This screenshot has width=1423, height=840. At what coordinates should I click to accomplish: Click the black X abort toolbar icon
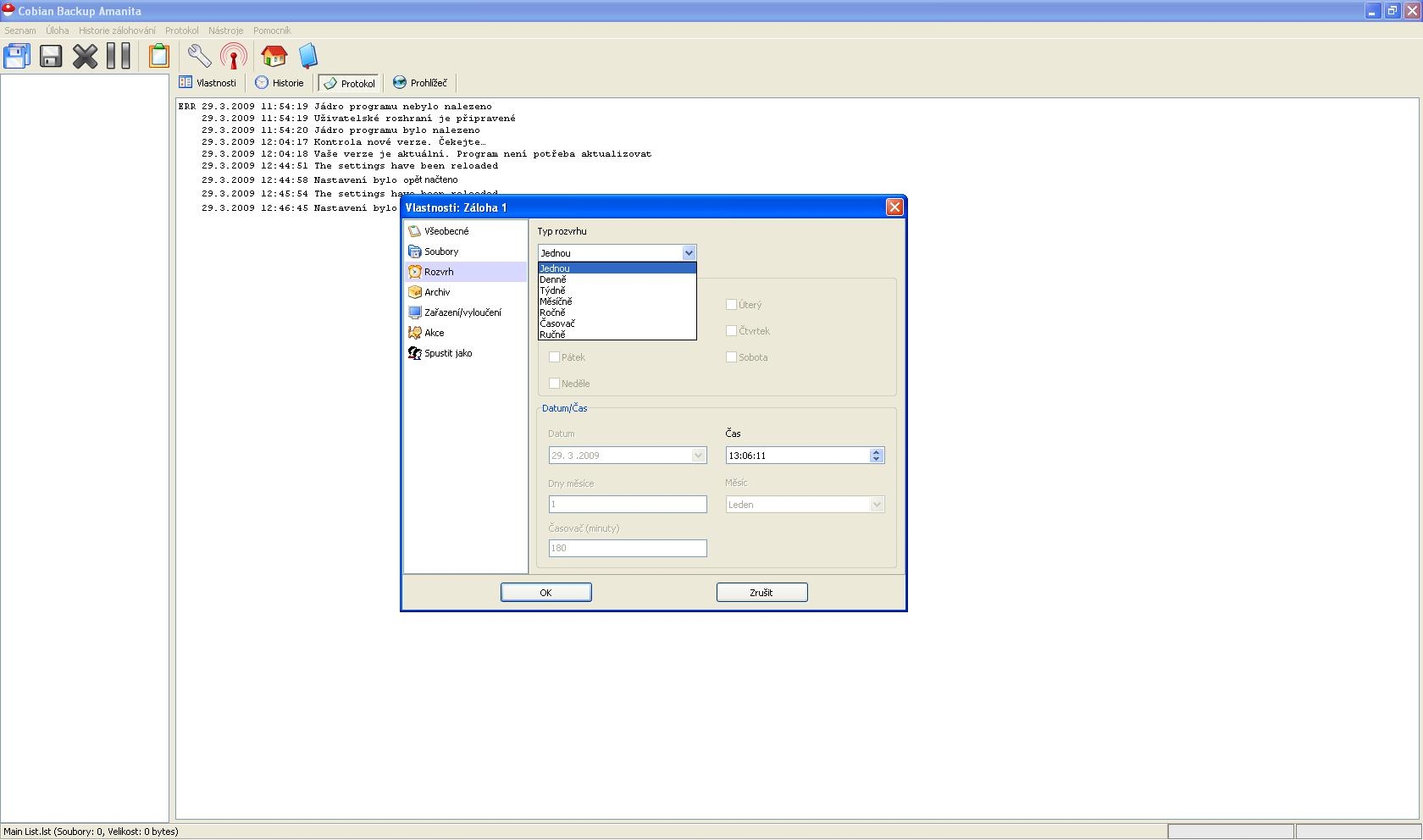click(85, 56)
